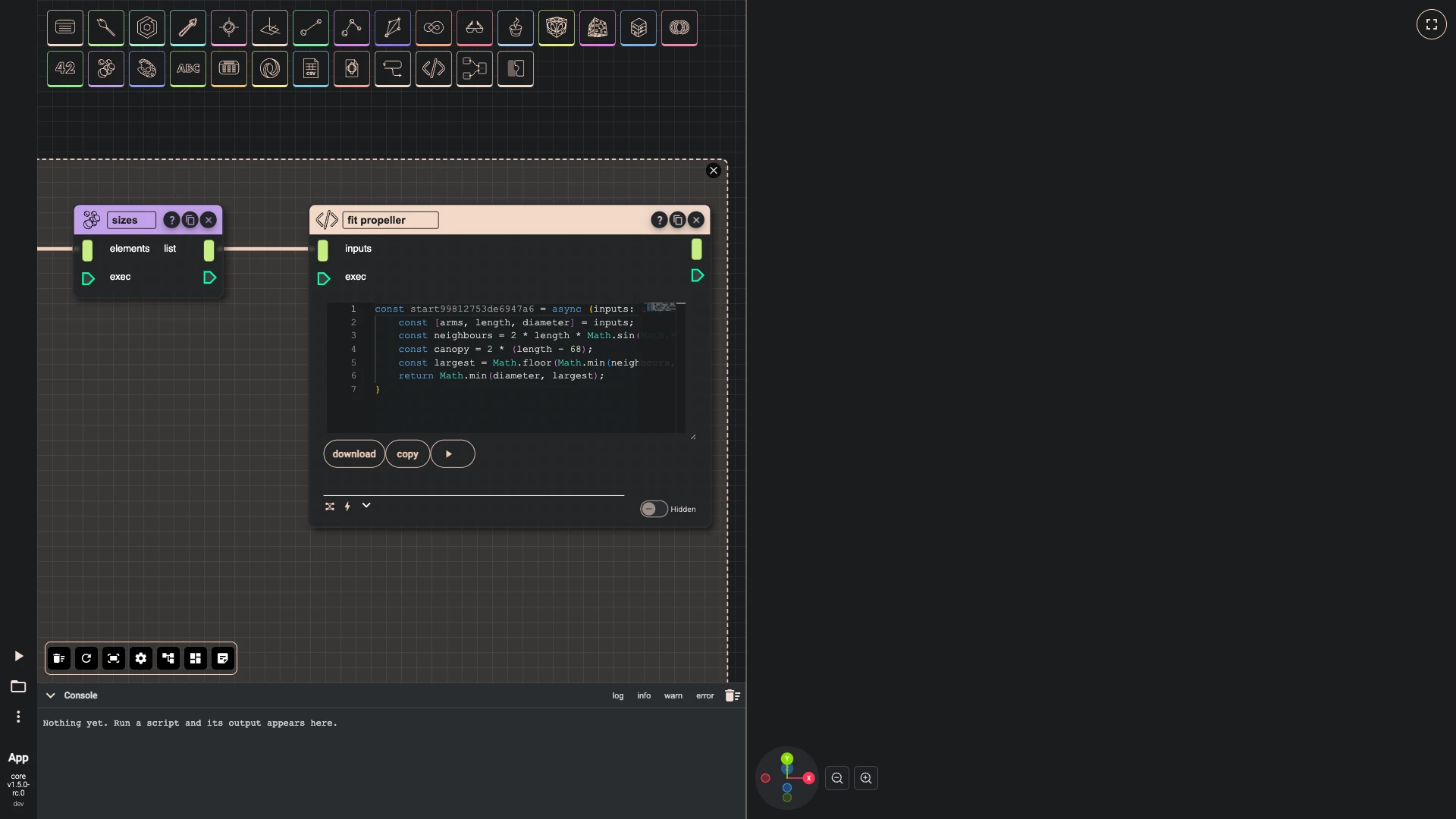The image size is (1456, 819).
Task: Run the script with the play button
Action: pos(453,453)
